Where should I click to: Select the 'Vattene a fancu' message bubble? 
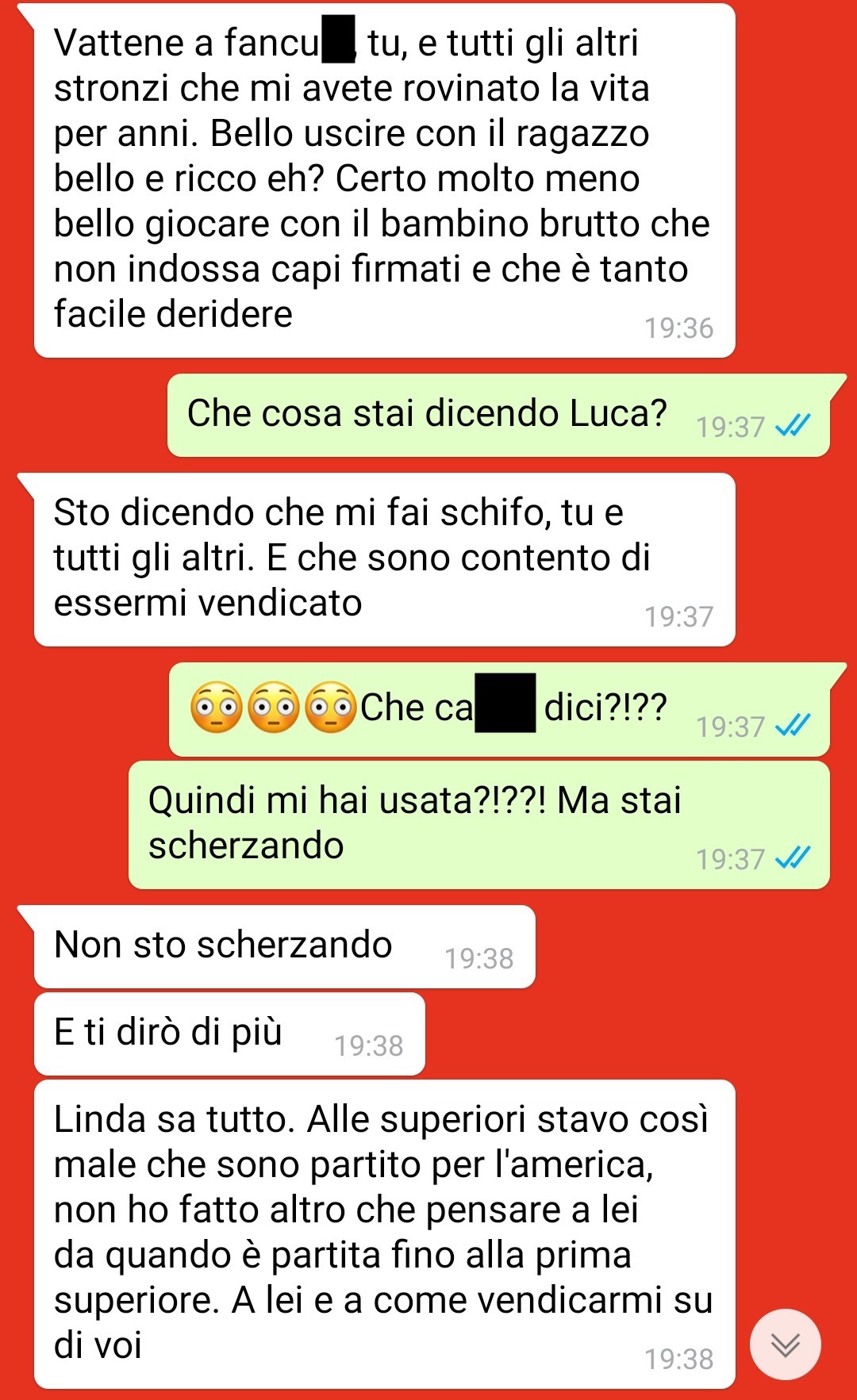tap(384, 181)
